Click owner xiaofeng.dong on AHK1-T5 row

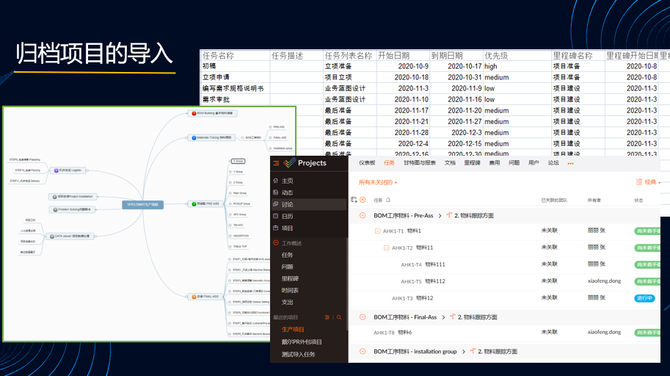pos(604,281)
